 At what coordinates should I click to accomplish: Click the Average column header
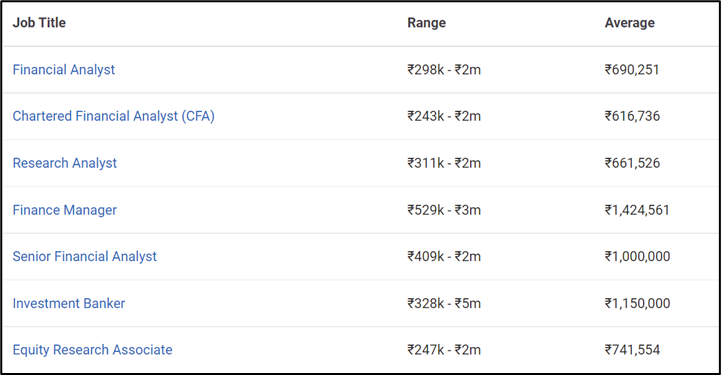coord(629,23)
